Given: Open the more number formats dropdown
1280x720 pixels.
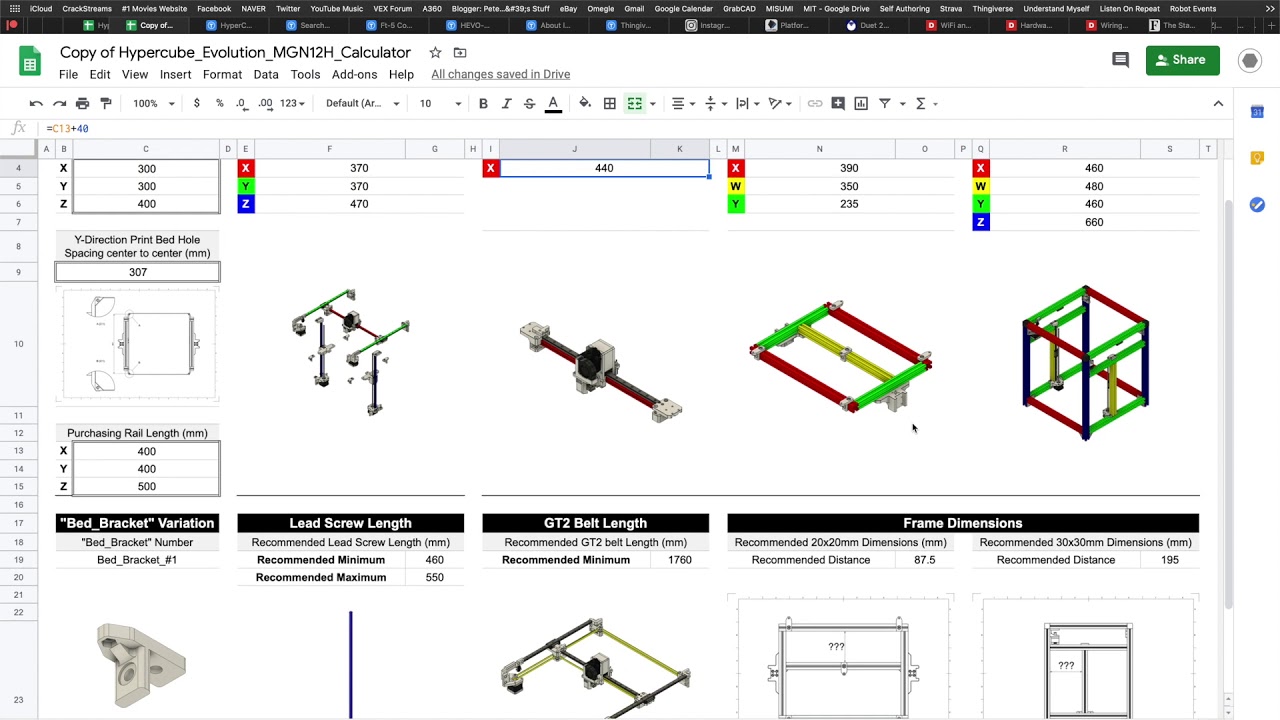Looking at the screenshot, I should [x=292, y=103].
